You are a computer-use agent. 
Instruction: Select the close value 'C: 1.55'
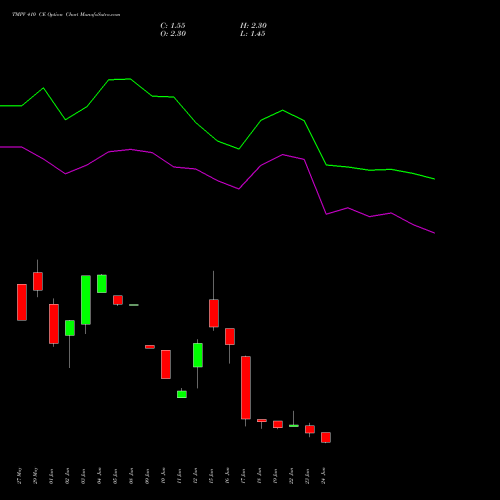coord(173,26)
